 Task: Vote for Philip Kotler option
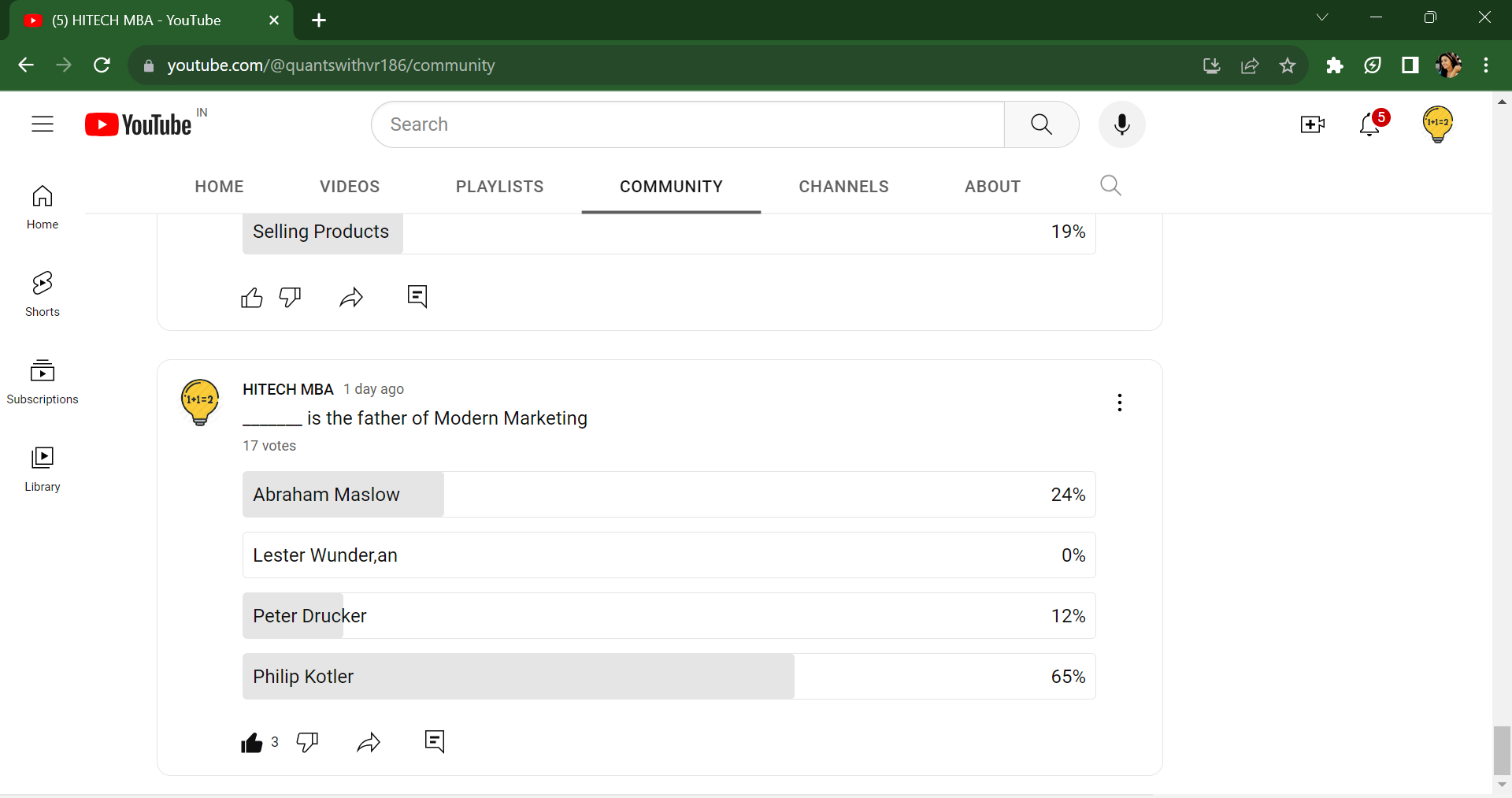pyautogui.click(x=669, y=677)
